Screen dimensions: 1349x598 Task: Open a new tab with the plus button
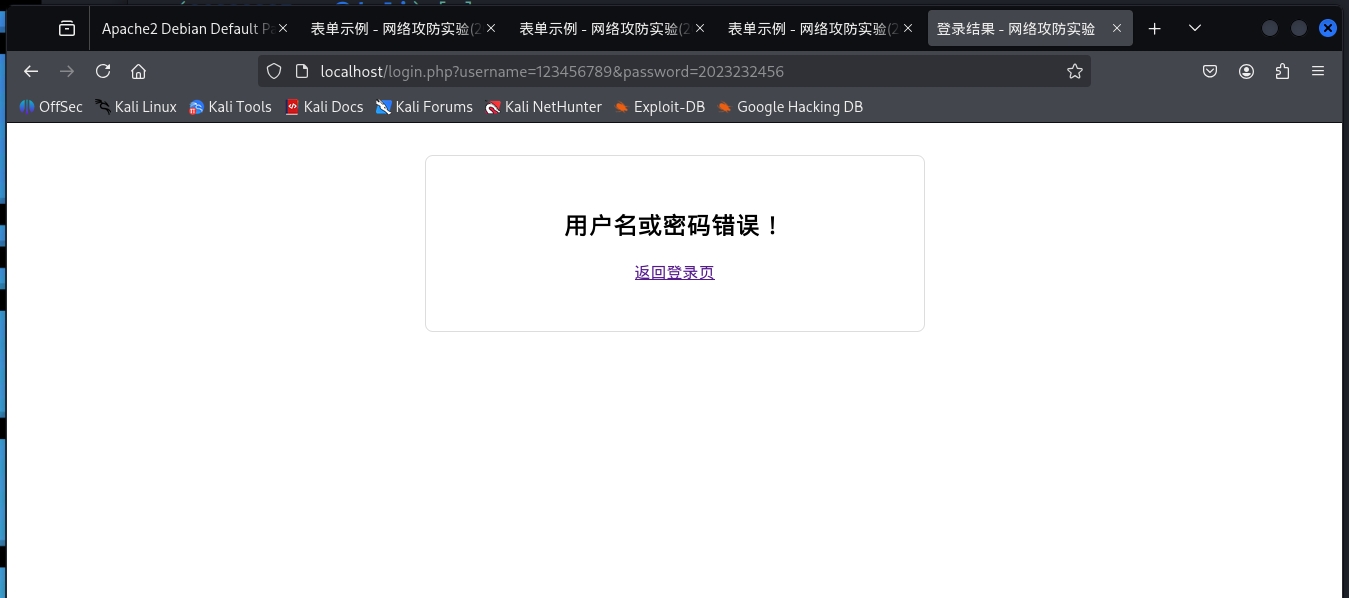coord(1154,28)
